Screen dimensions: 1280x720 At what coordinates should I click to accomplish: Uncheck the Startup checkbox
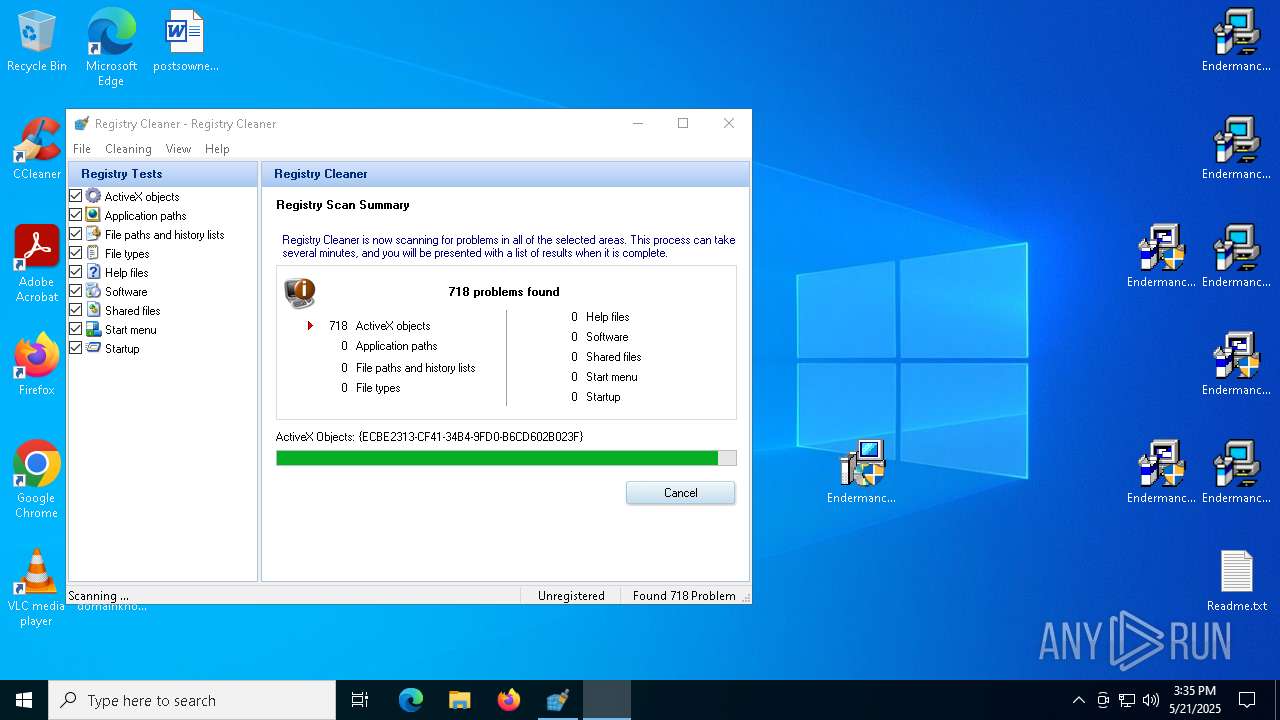pyautogui.click(x=75, y=348)
